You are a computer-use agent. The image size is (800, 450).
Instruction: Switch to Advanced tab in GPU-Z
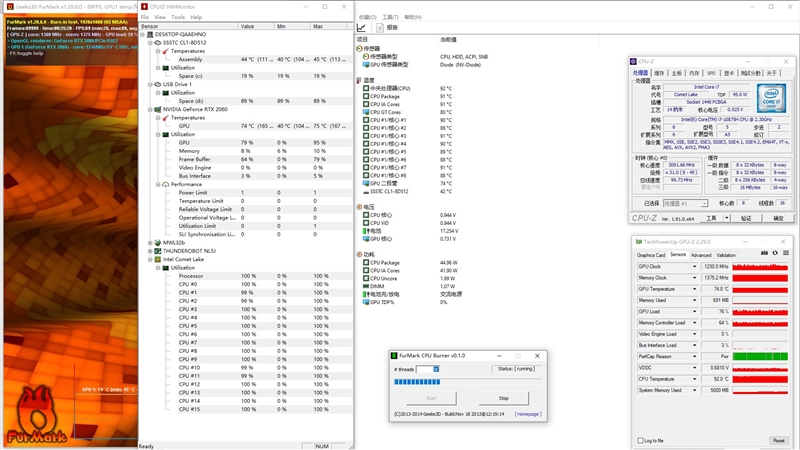tap(701, 255)
